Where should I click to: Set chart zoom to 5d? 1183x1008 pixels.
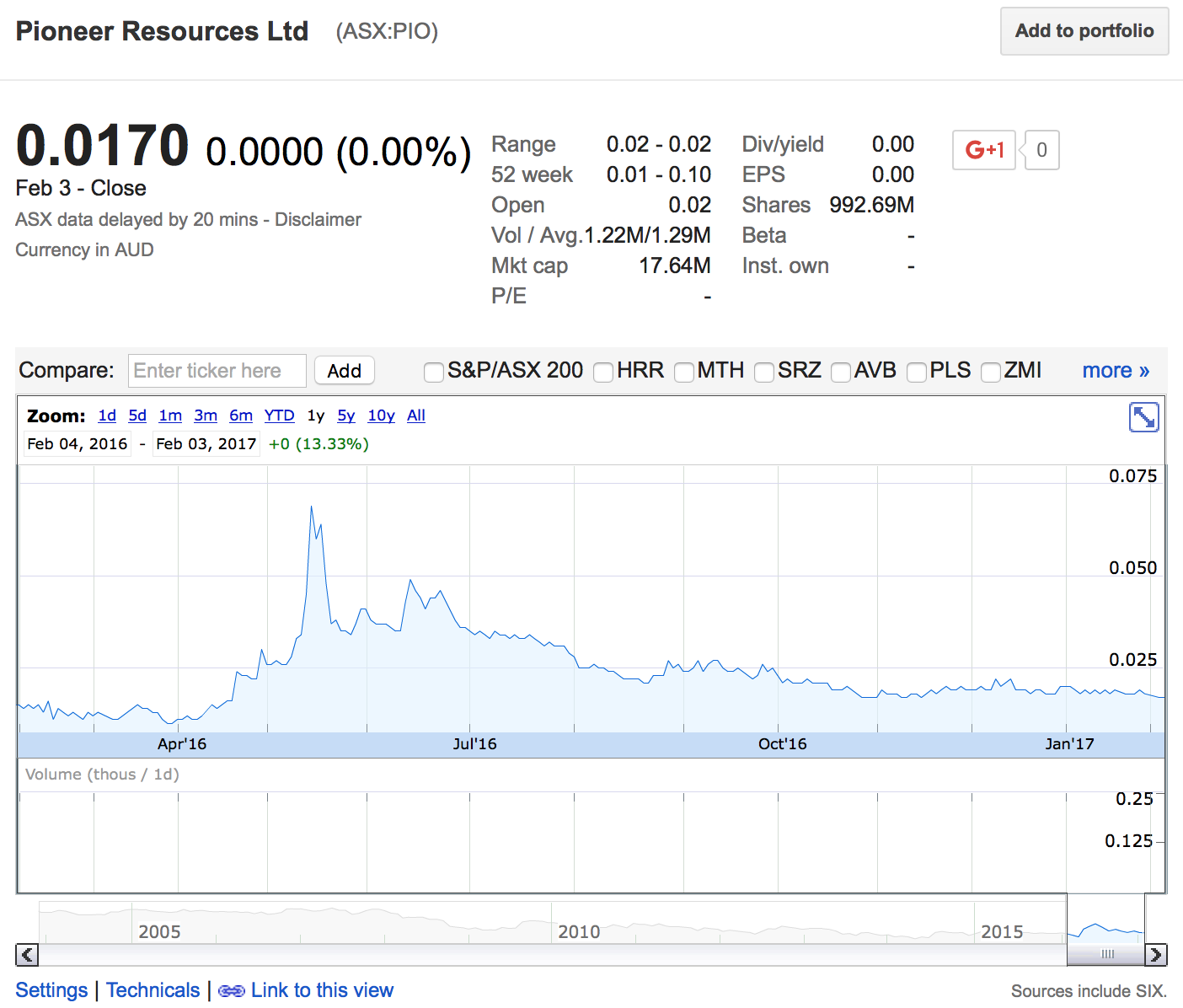(137, 416)
